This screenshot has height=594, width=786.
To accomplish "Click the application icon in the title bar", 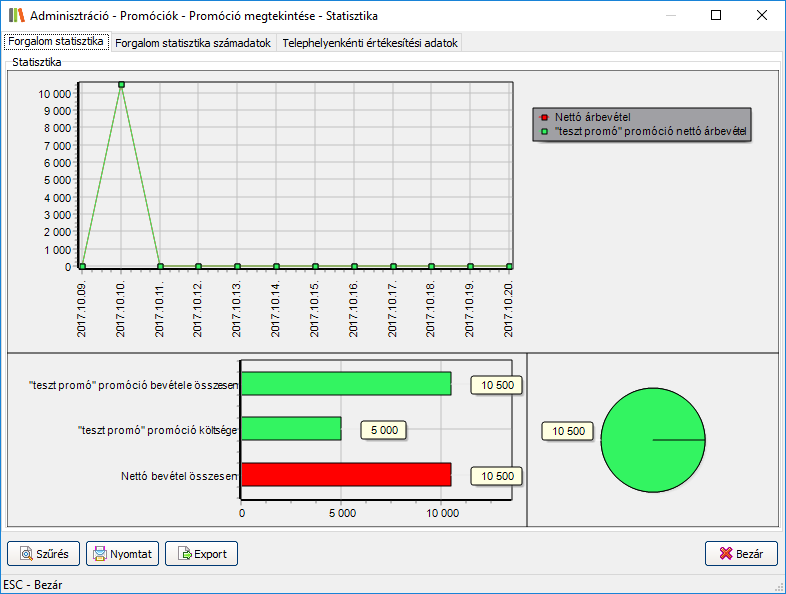I will tap(16, 16).
